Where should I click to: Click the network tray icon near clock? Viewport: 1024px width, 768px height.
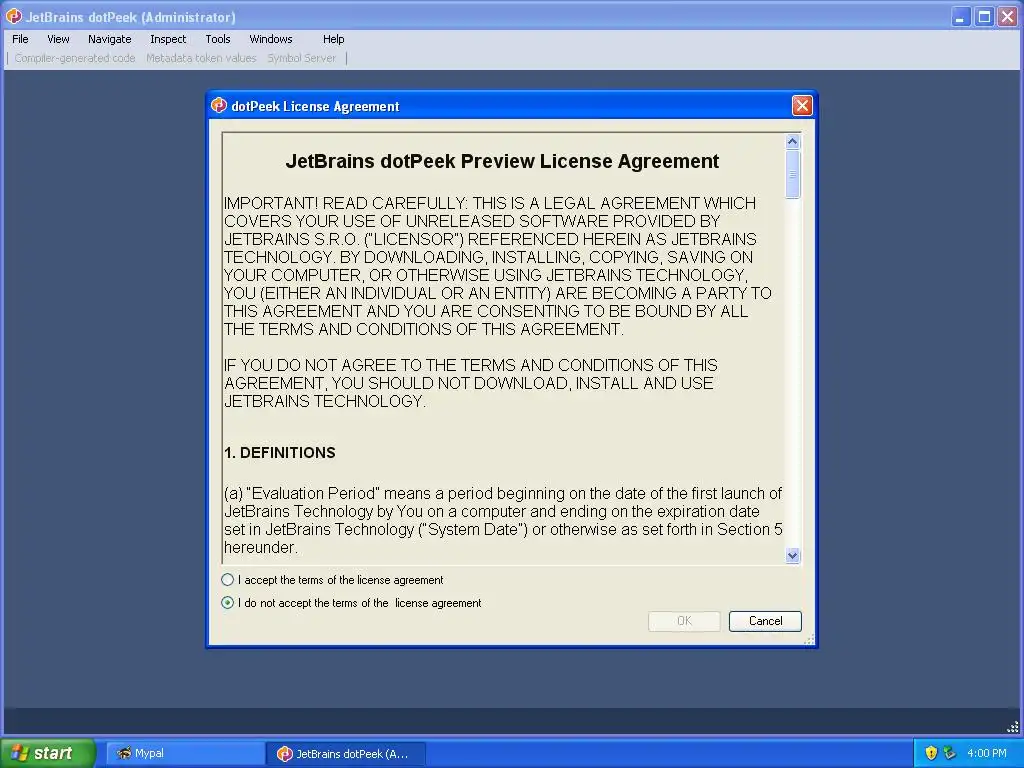[949, 753]
